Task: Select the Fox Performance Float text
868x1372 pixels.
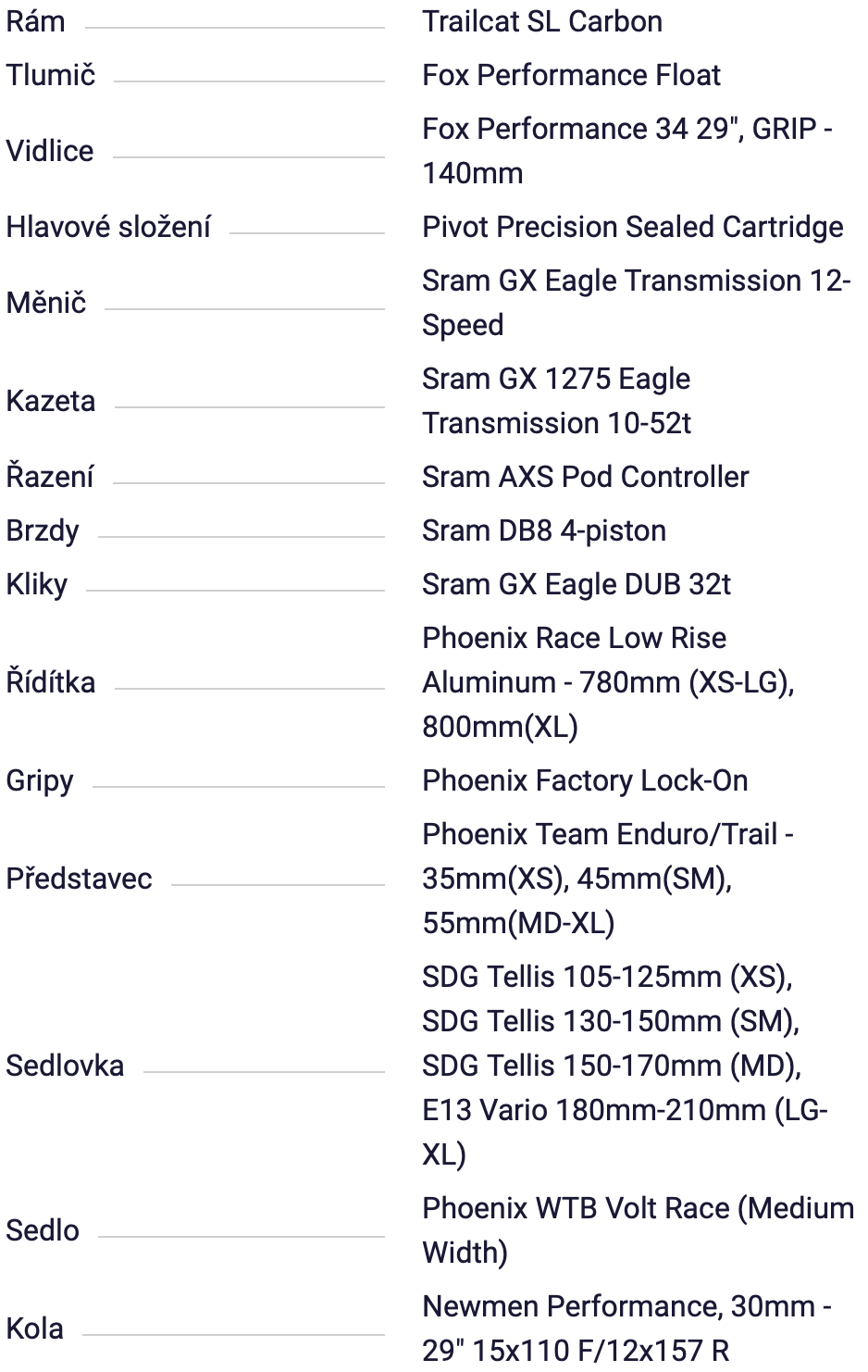Action: pyautogui.click(x=570, y=75)
